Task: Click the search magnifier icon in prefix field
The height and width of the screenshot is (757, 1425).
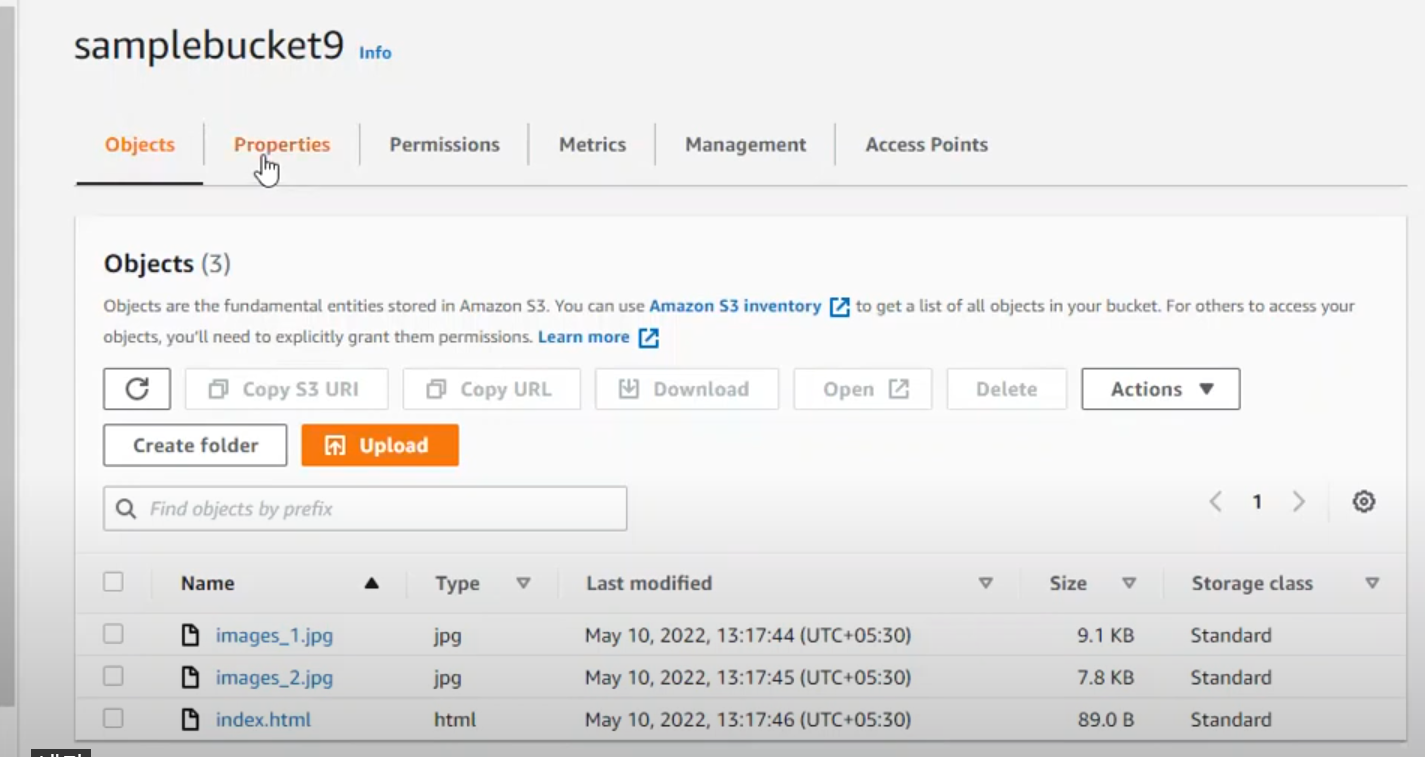Action: (126, 509)
